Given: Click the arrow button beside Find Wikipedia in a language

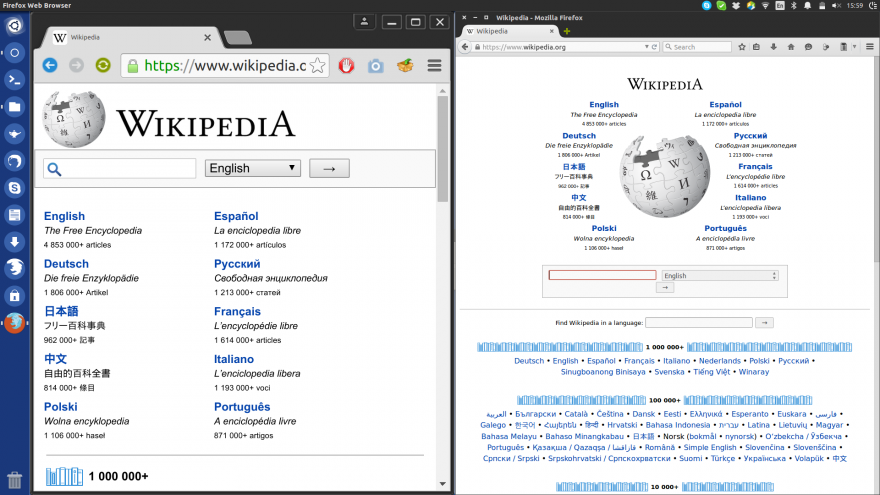Looking at the screenshot, I should tap(764, 323).
